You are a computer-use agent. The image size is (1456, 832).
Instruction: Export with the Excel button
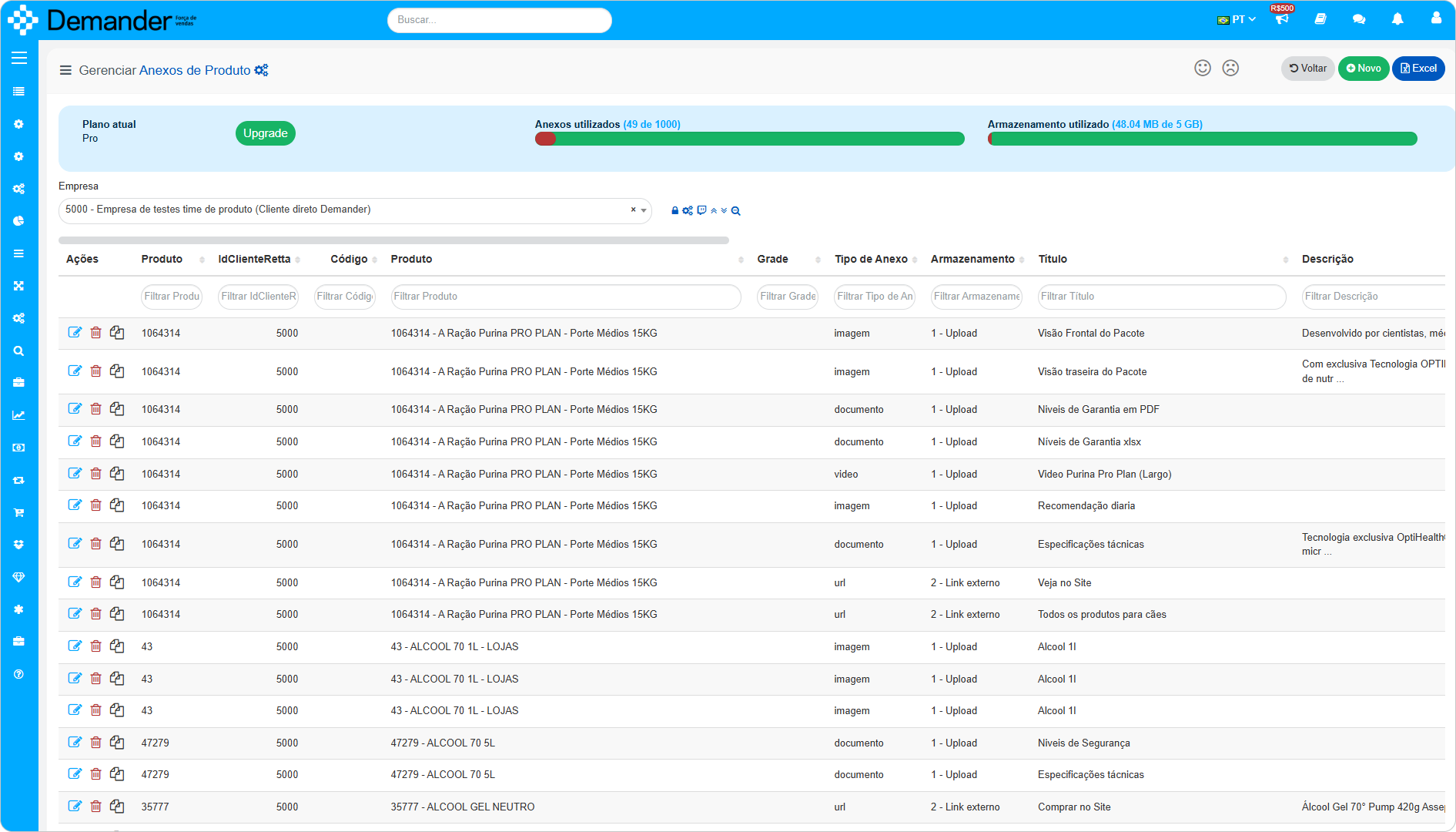pyautogui.click(x=1418, y=69)
